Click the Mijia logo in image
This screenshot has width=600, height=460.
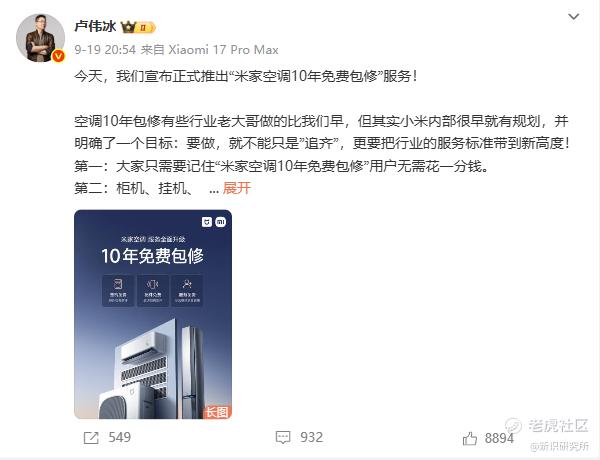207,222
